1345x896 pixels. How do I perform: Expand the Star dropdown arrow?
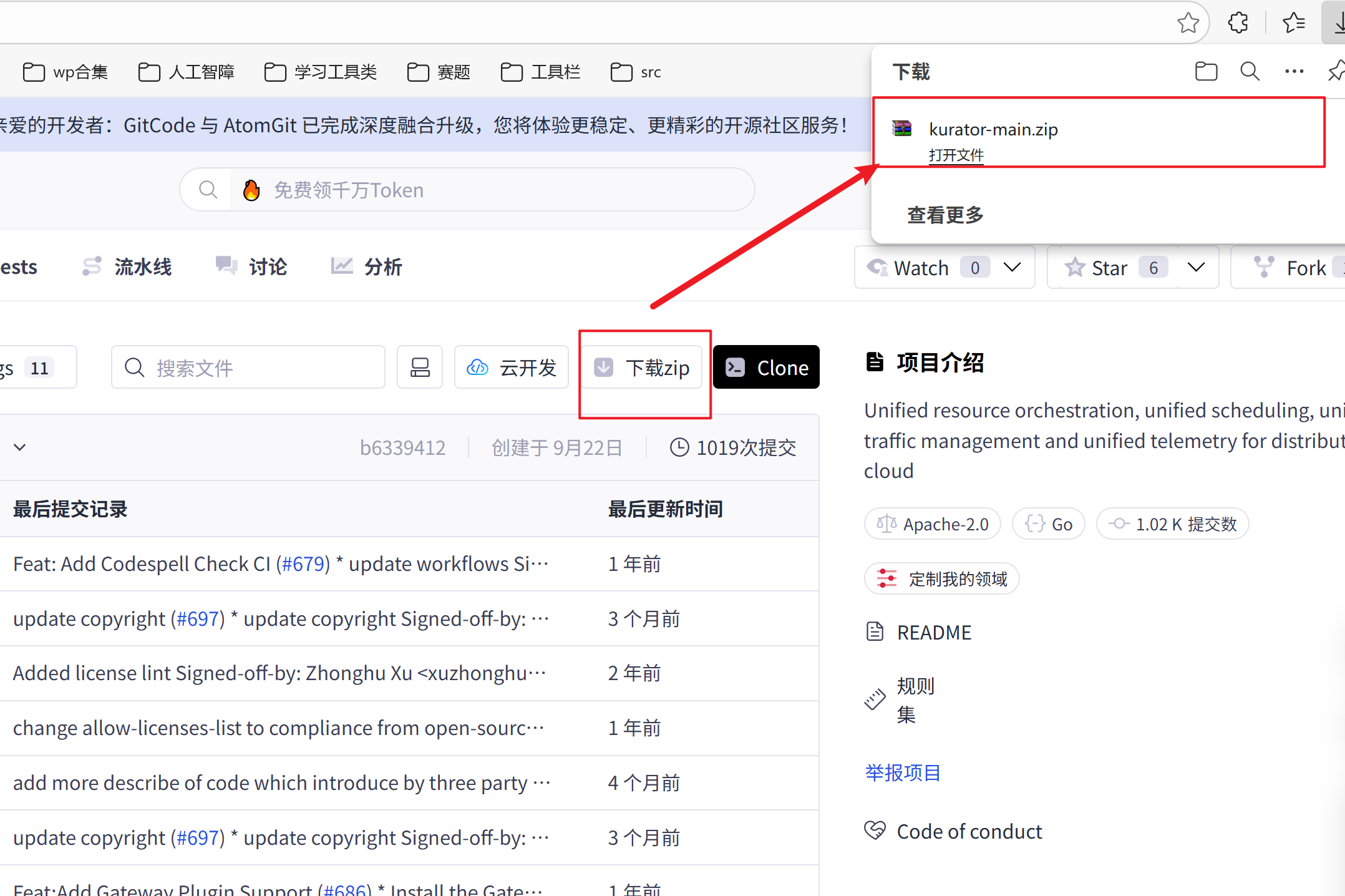pos(1196,268)
